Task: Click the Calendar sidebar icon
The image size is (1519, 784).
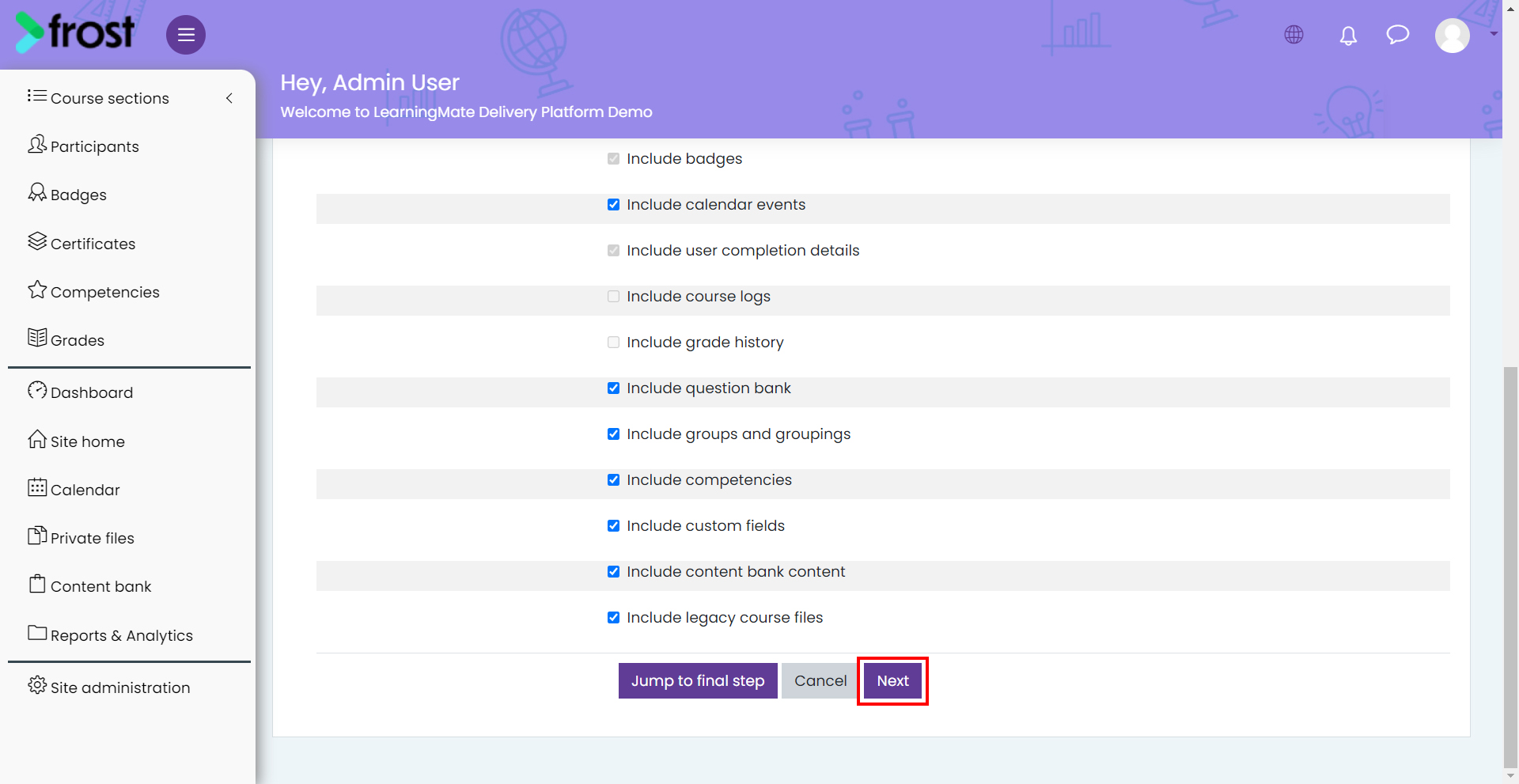Action: 37,487
